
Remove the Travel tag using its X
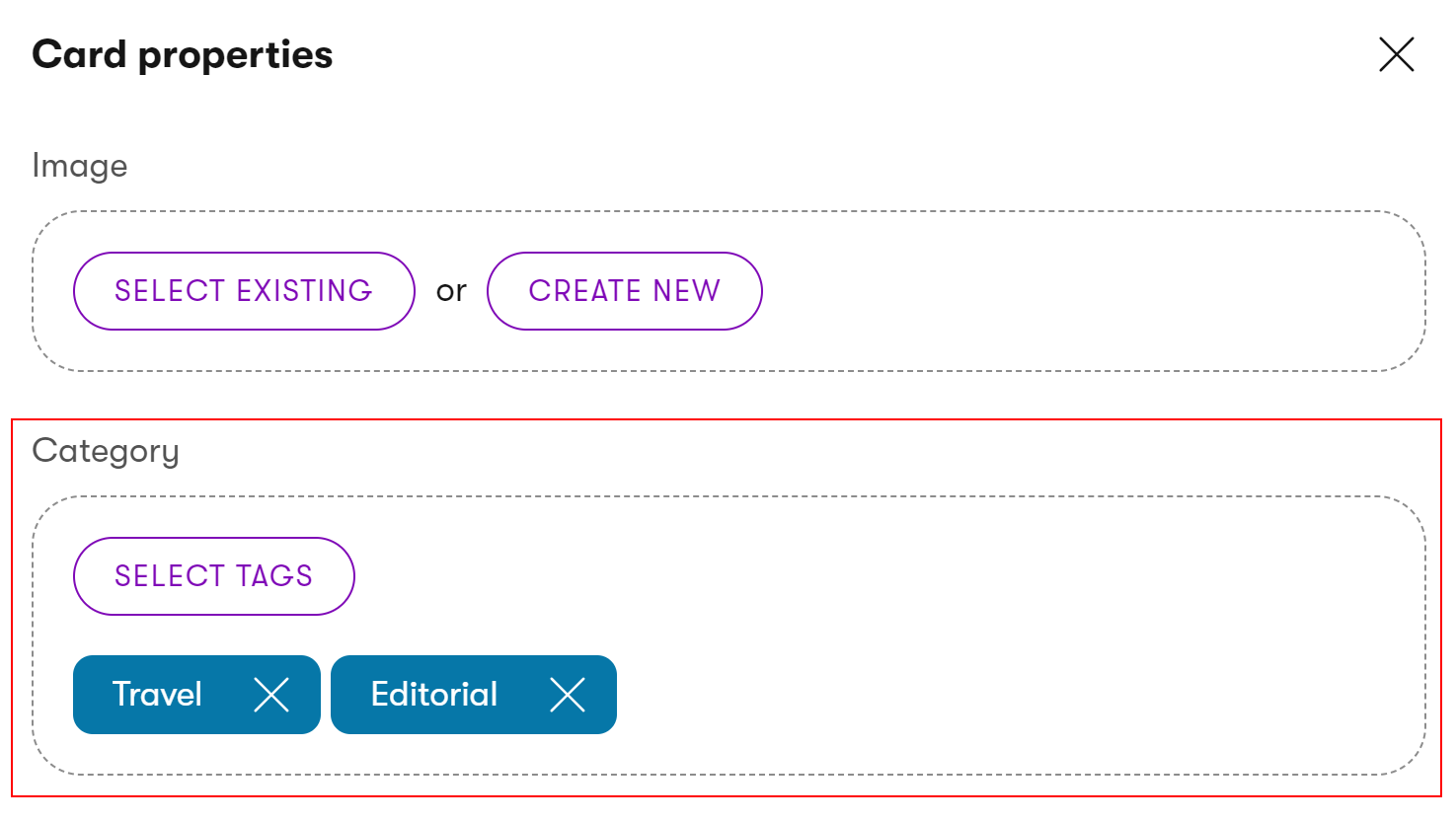(x=271, y=695)
